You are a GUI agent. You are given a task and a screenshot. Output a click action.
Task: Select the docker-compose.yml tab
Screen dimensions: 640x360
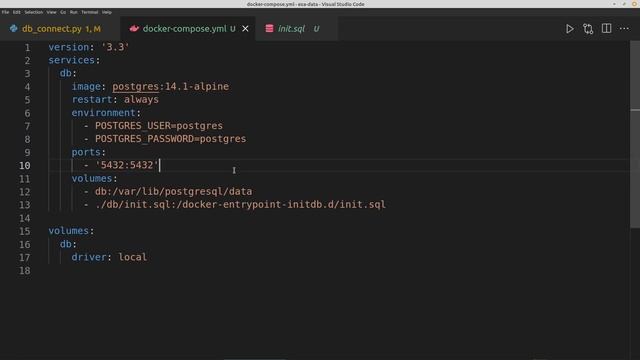(188, 29)
